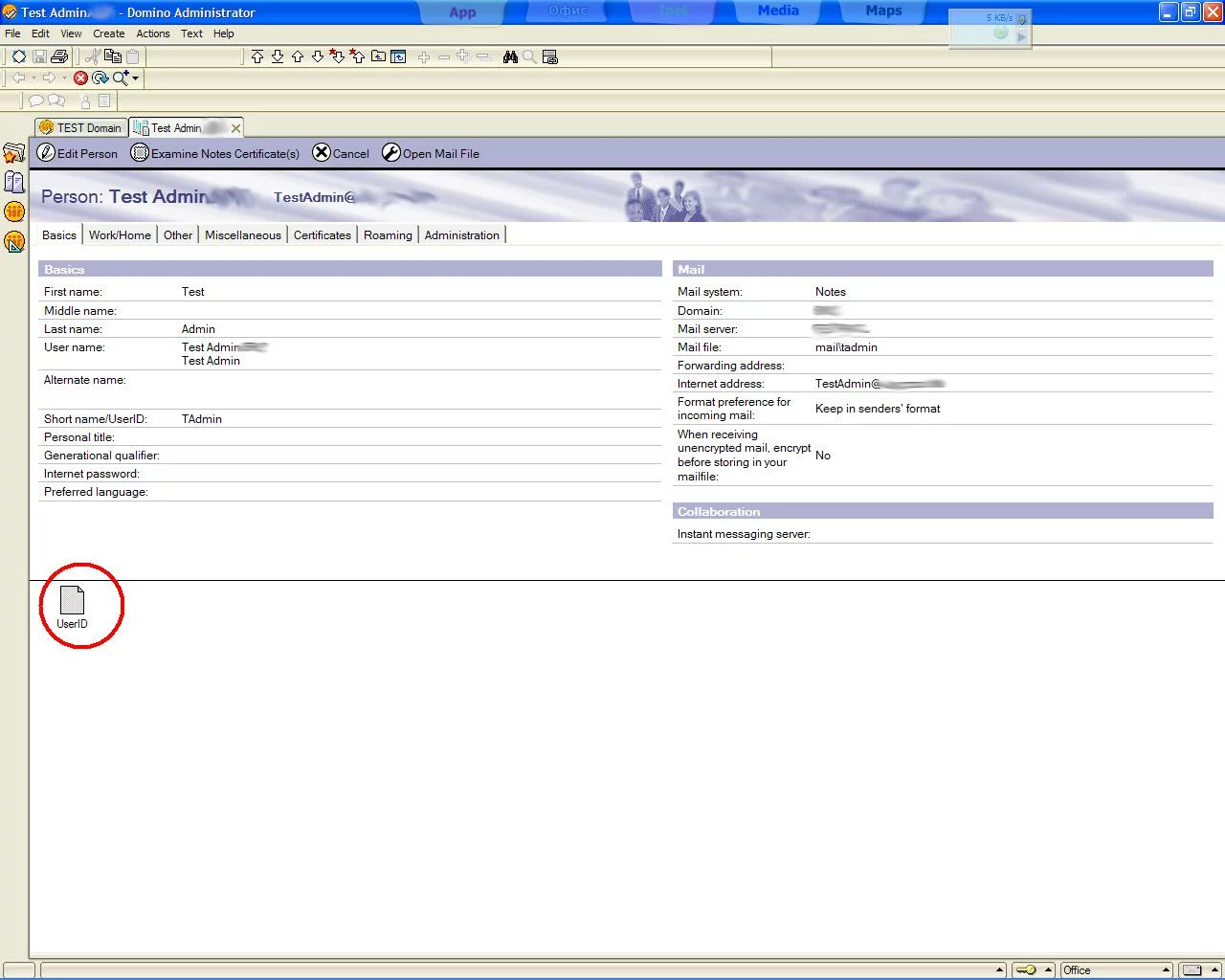
Task: Click the red stop icon
Action: tap(80, 78)
